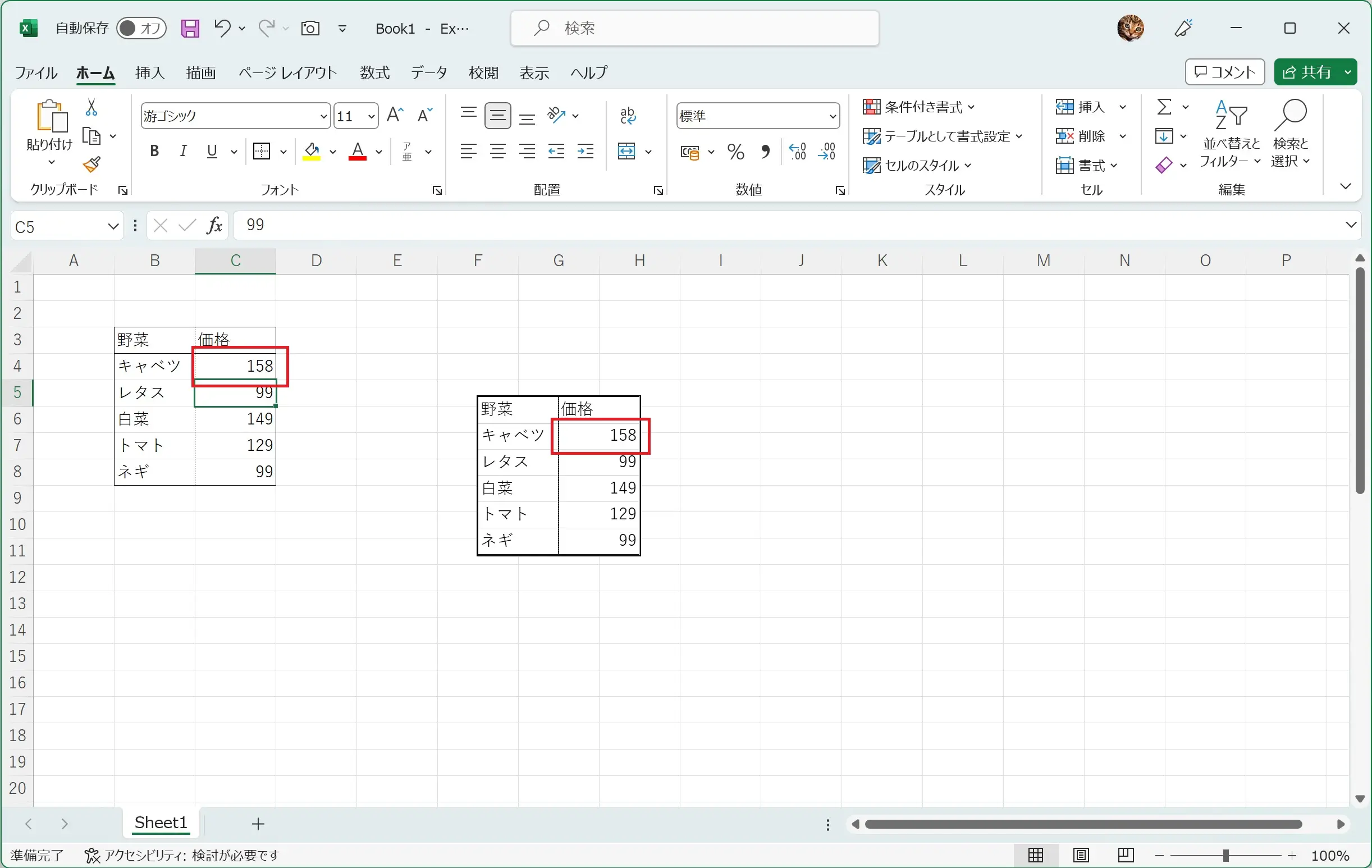Click the Fill down icon
The image size is (1372, 868).
[1164, 136]
